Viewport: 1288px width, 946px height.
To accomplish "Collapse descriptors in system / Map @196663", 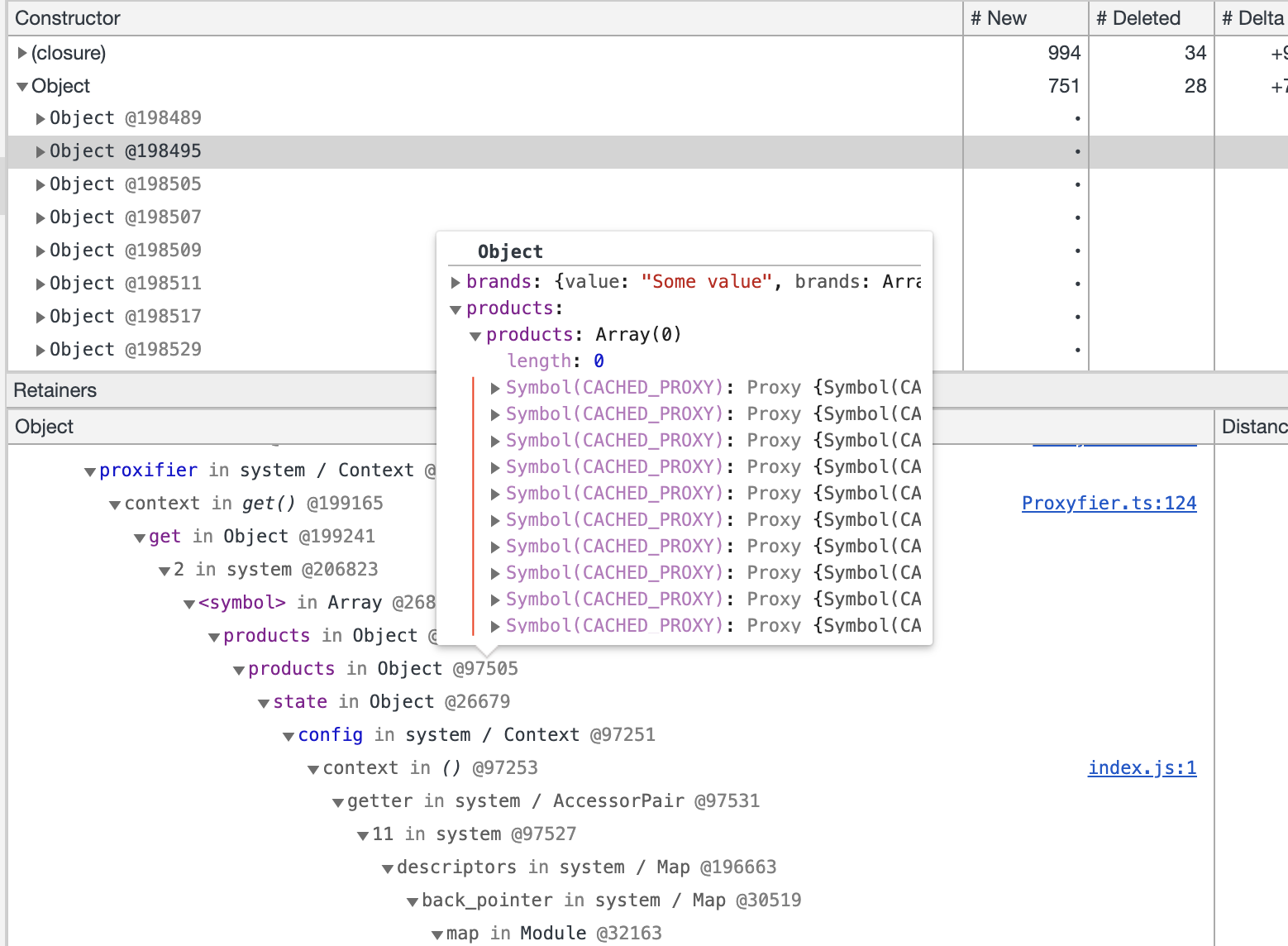I will coord(388,868).
